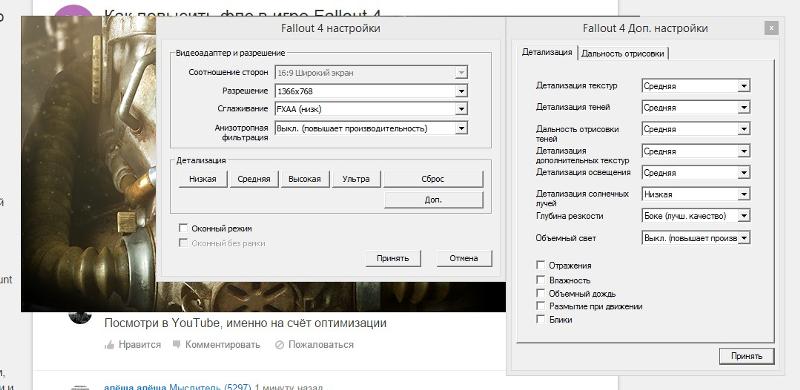The width and height of the screenshot is (800, 390).
Task: Select the Средняя detail preset button
Action: click(x=254, y=179)
